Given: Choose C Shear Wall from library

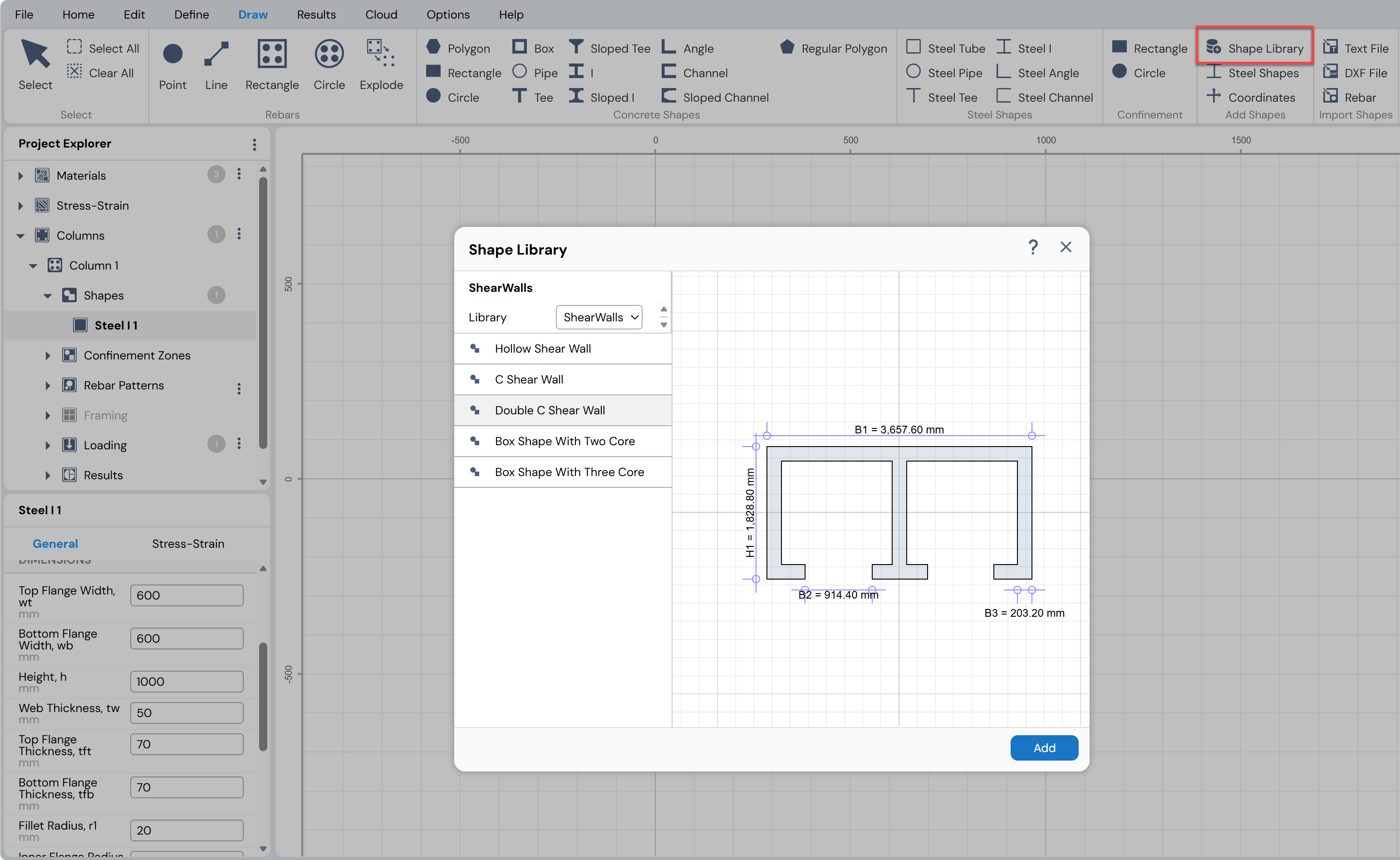Looking at the screenshot, I should pos(562,379).
